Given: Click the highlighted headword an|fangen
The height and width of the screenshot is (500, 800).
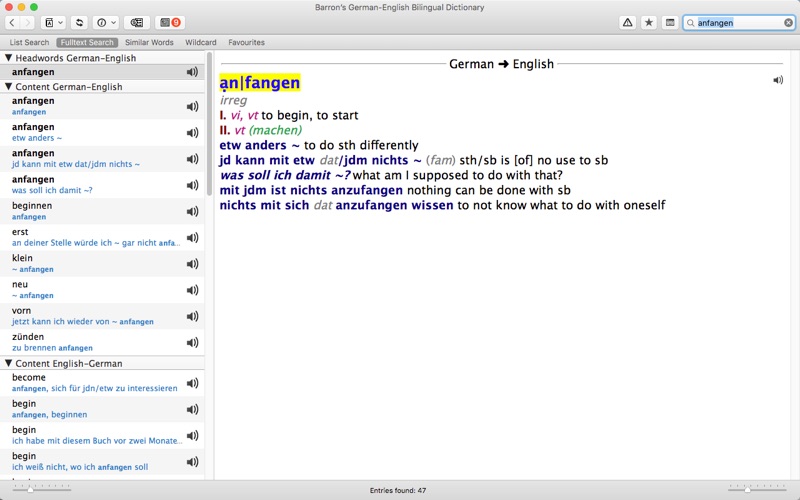Looking at the screenshot, I should coord(260,83).
